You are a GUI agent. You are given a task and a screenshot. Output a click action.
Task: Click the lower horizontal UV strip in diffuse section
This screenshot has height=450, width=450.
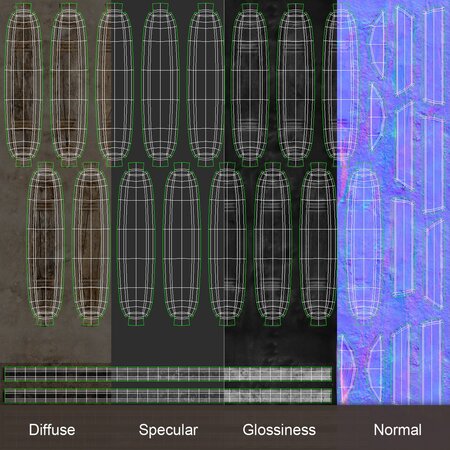pyautogui.click(x=57, y=396)
